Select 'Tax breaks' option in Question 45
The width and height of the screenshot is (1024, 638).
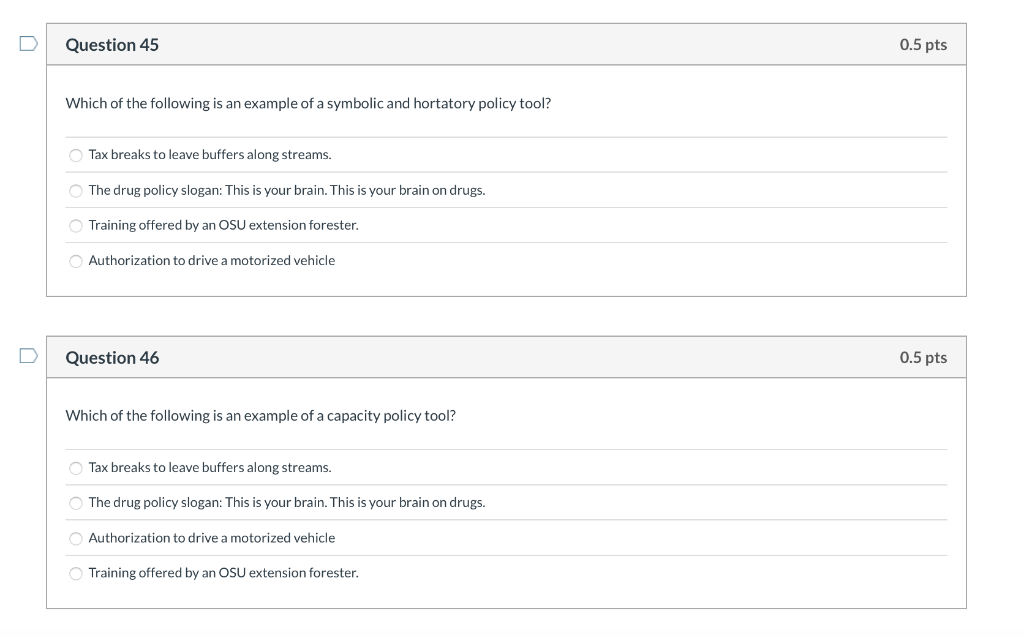[x=76, y=155]
